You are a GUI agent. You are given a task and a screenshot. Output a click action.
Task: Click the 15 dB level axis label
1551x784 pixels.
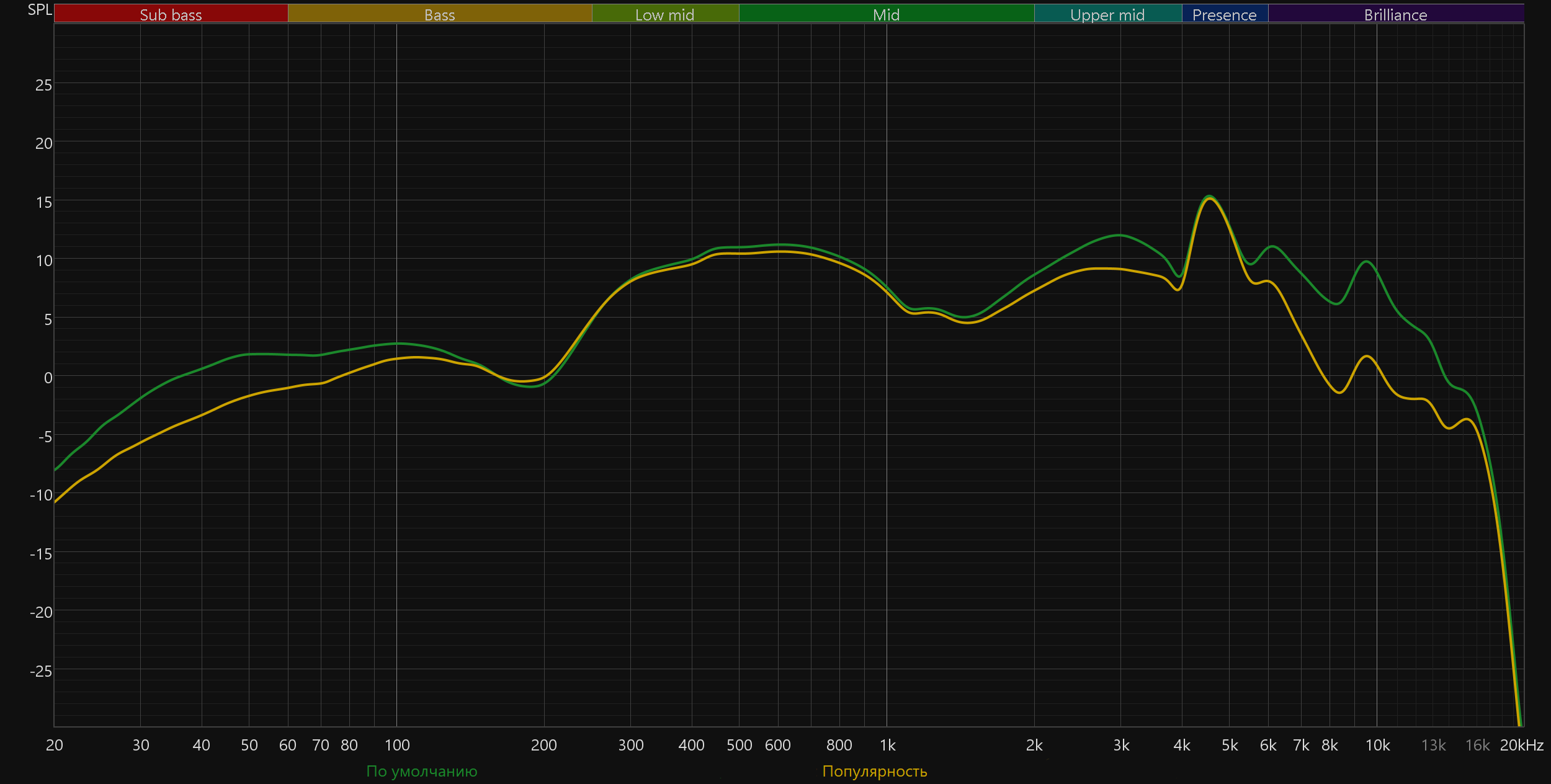click(43, 202)
